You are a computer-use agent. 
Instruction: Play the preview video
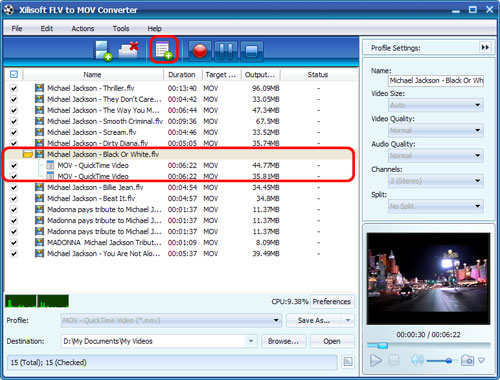coord(376,360)
